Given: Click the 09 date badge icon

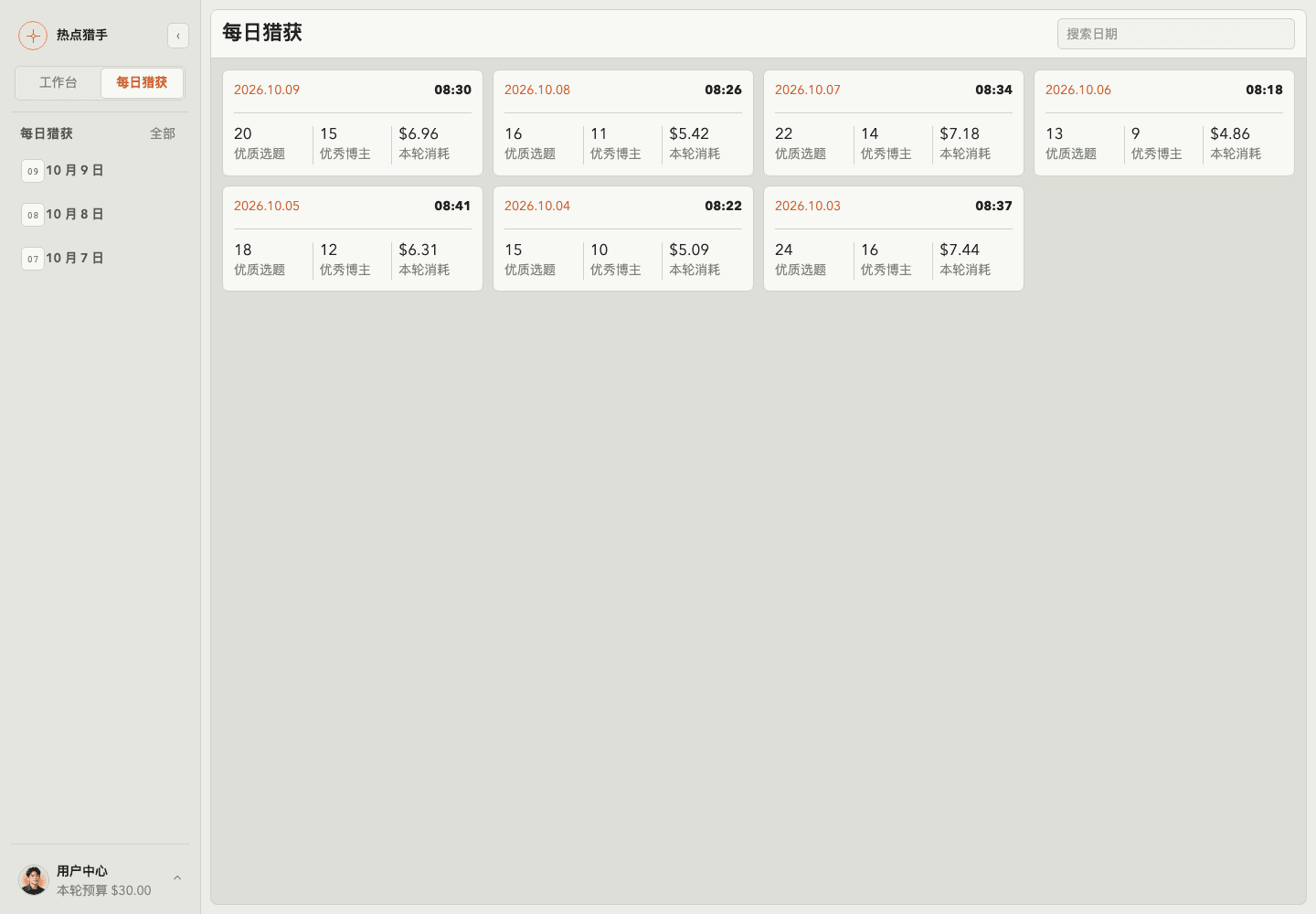Looking at the screenshot, I should pos(33,171).
